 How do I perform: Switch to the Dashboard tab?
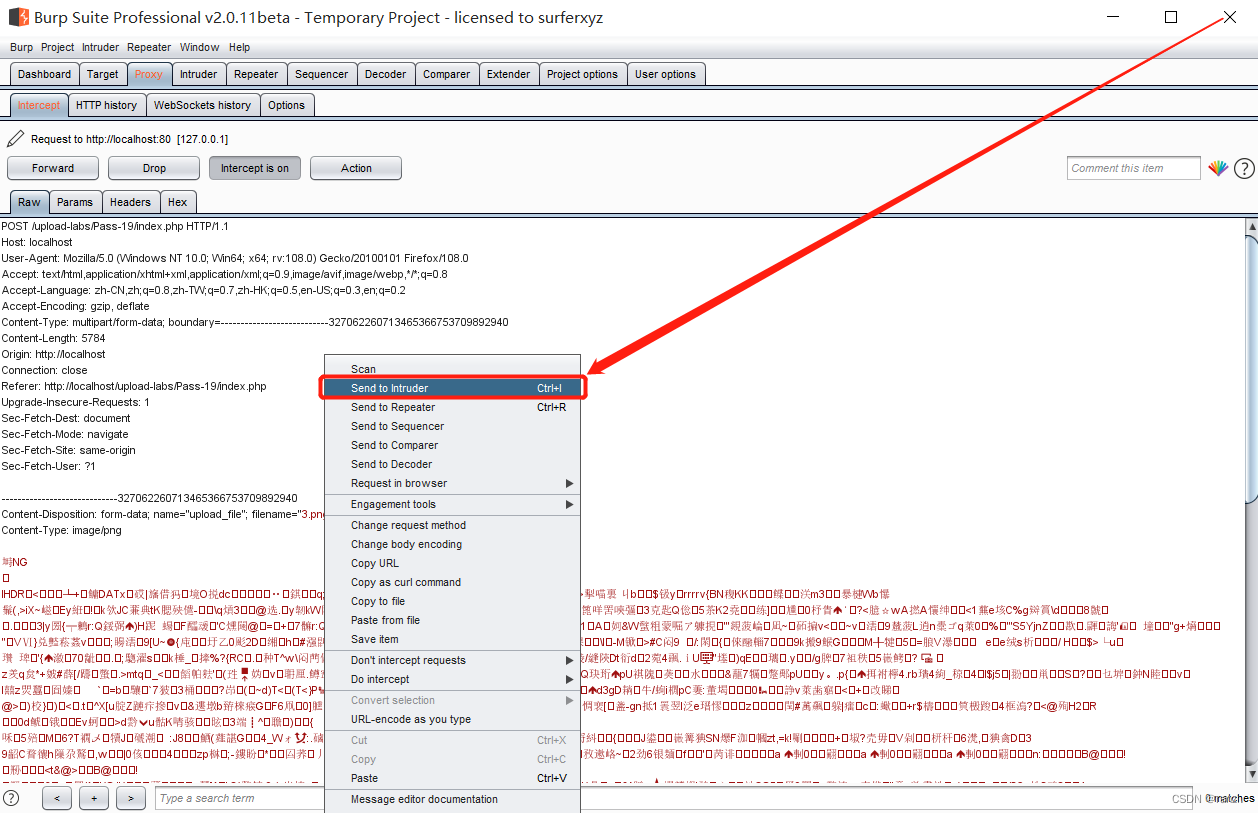pos(44,74)
